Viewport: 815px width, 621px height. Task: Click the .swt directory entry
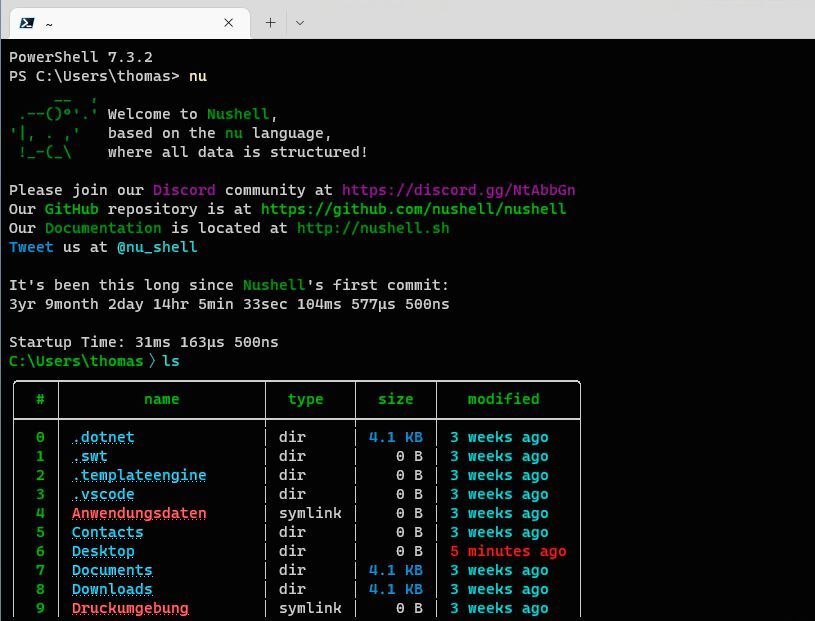[x=89, y=456]
